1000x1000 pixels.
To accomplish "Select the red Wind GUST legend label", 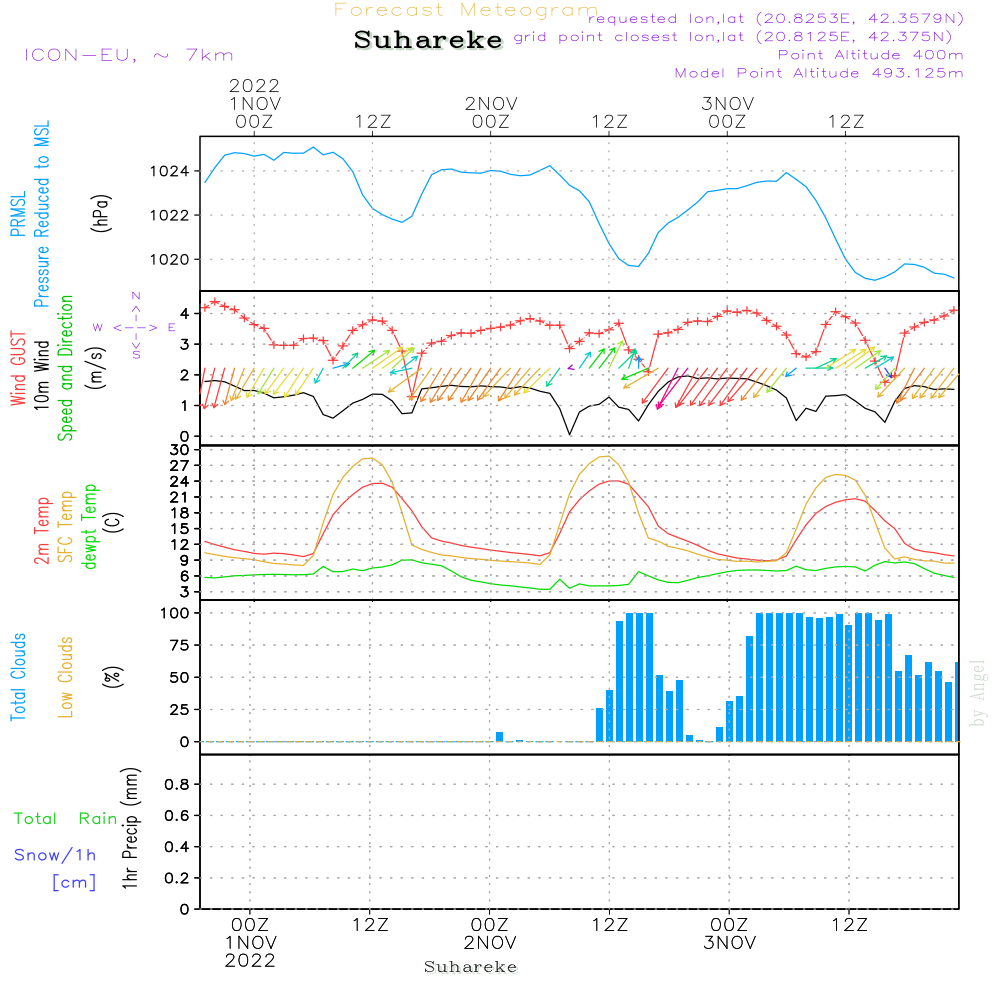I will (18, 369).
